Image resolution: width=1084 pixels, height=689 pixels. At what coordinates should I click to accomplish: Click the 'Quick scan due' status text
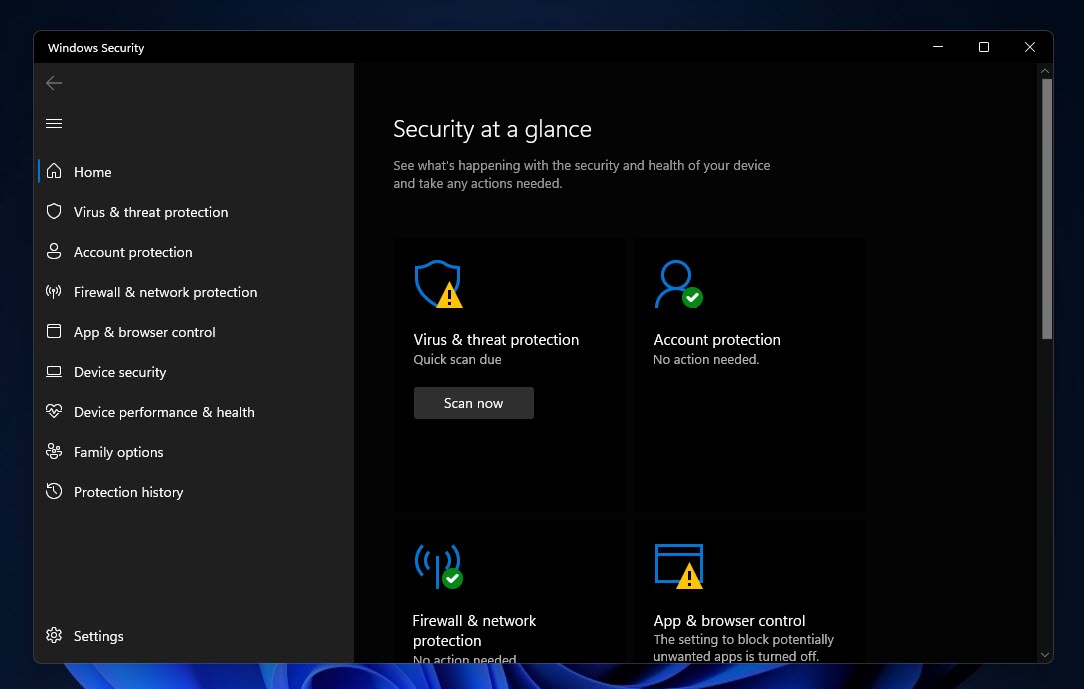pos(457,359)
